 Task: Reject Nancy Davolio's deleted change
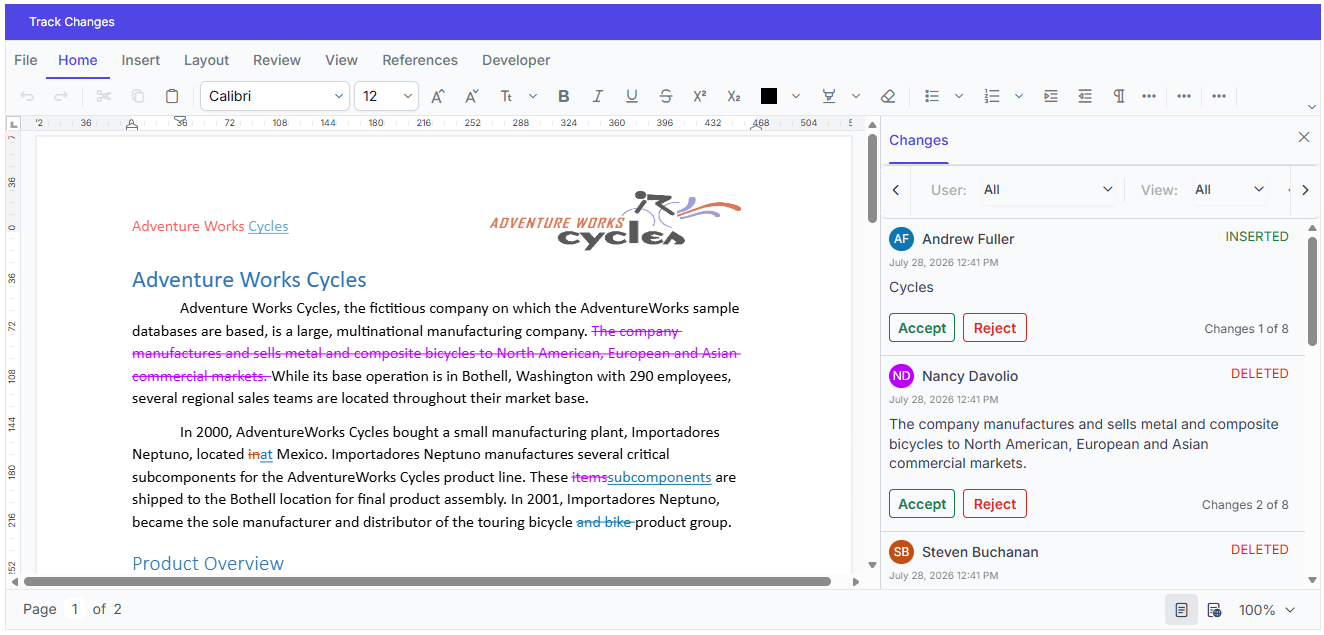995,504
